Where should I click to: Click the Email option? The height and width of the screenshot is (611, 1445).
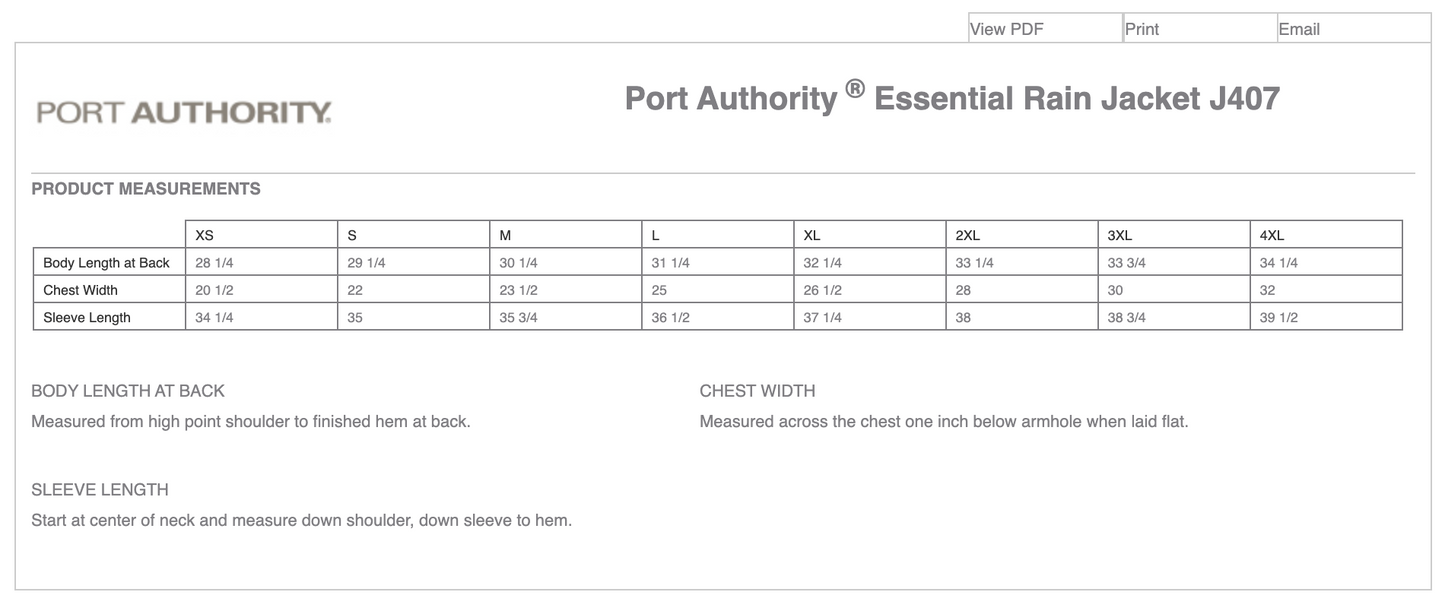(x=1300, y=28)
